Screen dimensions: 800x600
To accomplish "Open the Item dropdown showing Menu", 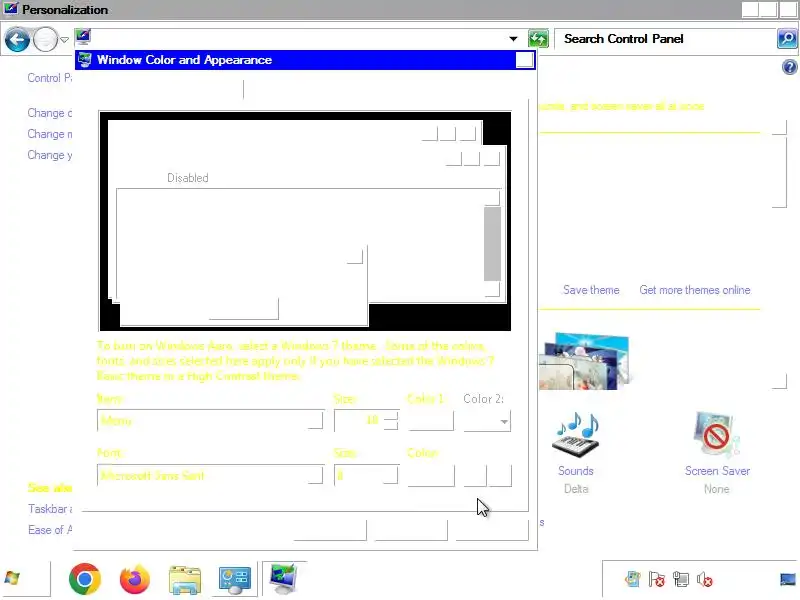I will [x=210, y=420].
